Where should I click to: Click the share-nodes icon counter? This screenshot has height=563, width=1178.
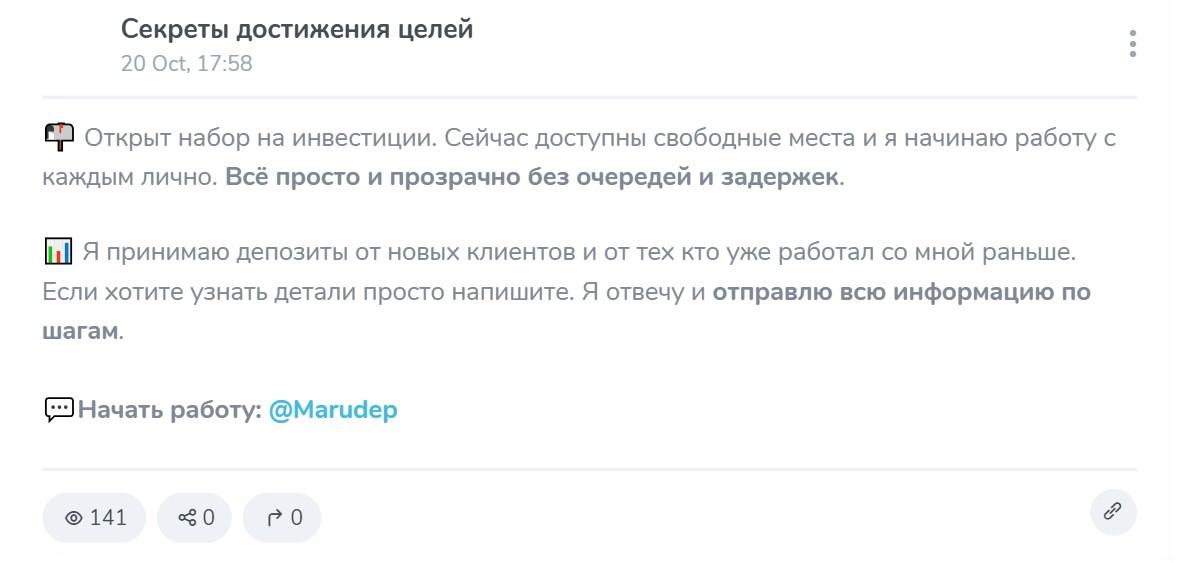point(194,518)
